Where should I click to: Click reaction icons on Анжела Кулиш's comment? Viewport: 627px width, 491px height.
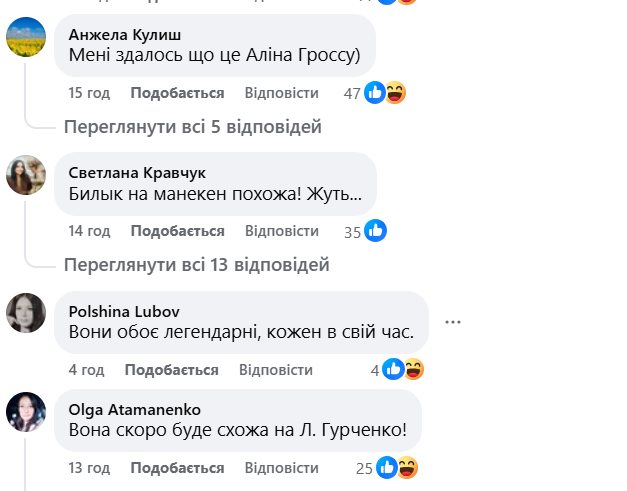[386, 93]
